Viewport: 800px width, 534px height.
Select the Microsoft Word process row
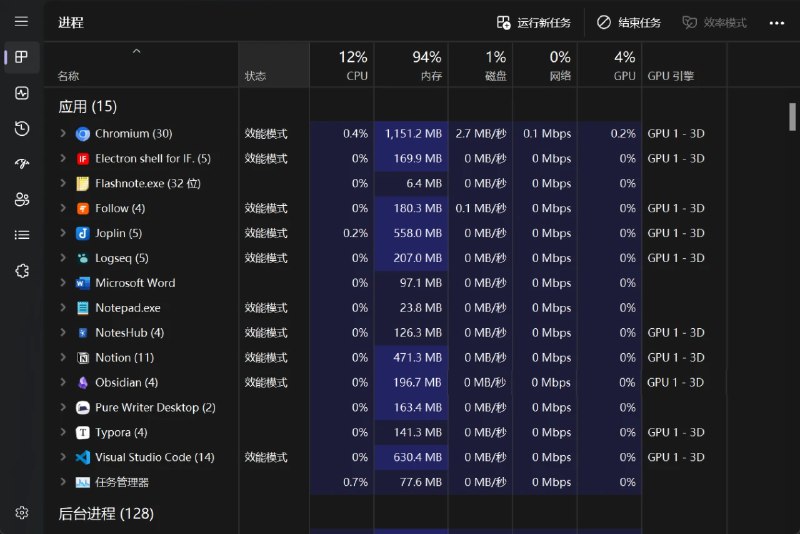[x=135, y=283]
